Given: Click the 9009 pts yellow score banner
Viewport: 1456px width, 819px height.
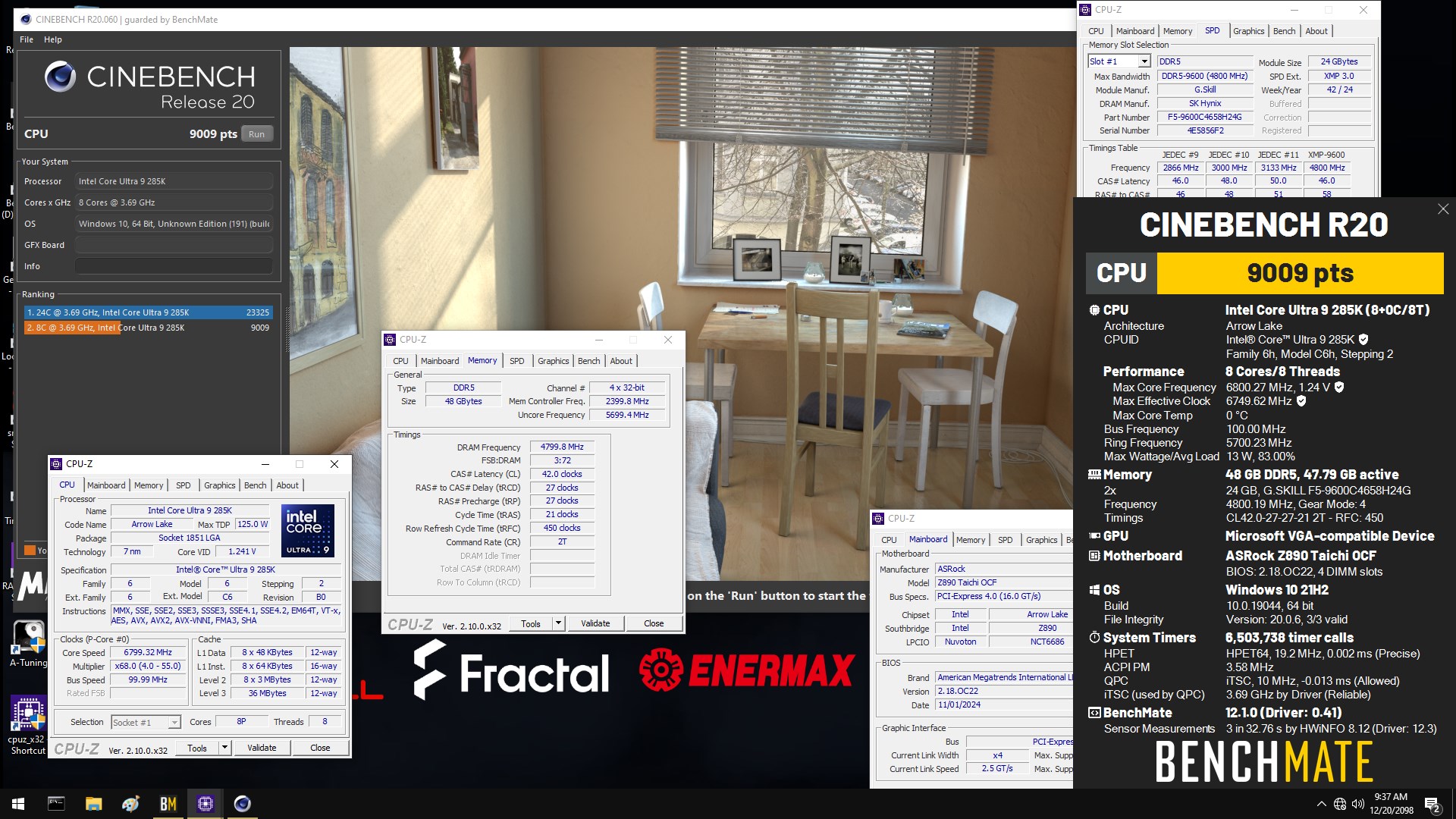Looking at the screenshot, I should [x=1300, y=273].
